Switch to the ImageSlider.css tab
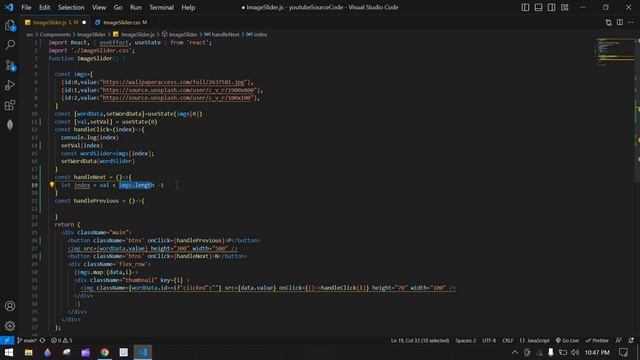Viewport: 640px width, 360px height. 121,22
